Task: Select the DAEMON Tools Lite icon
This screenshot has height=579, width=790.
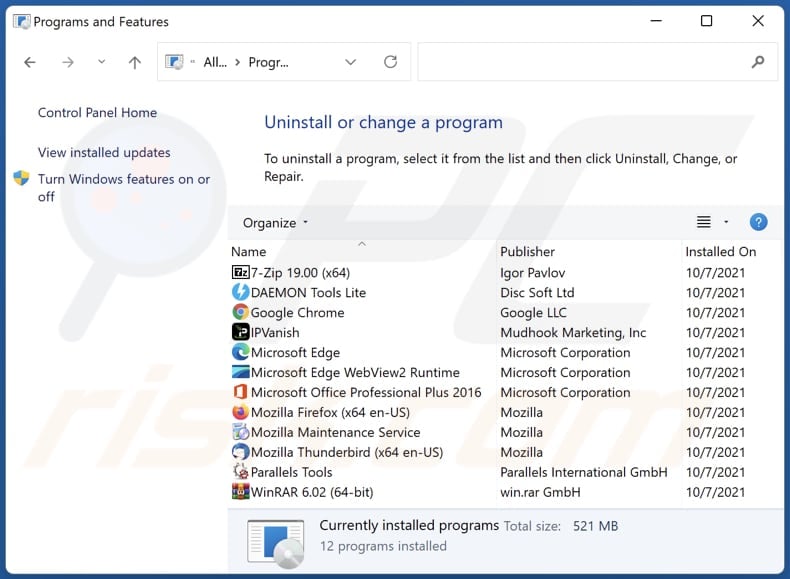Action: pos(240,292)
